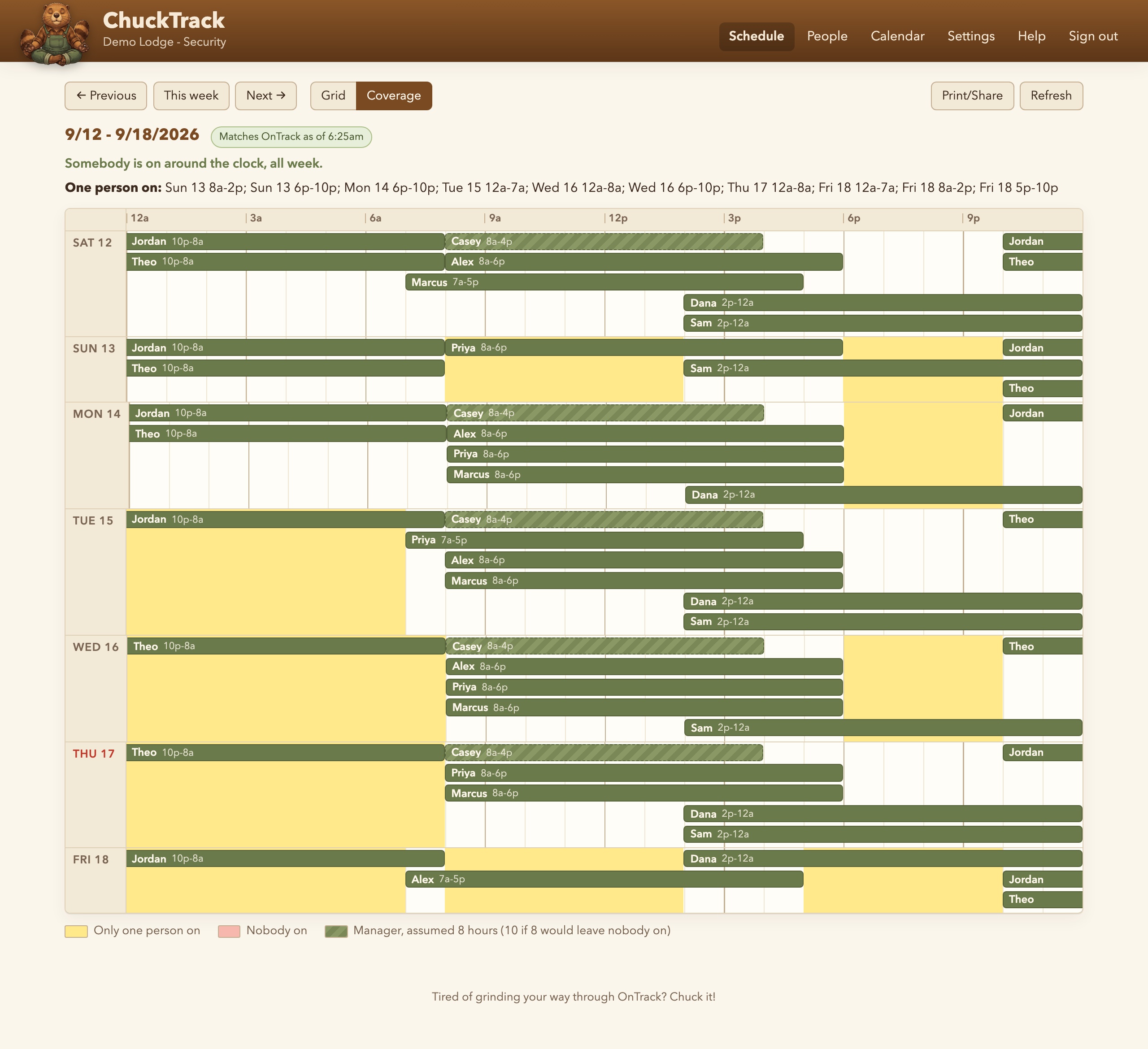Jump to This week
Image resolution: width=1148 pixels, height=1049 pixels.
pos(191,95)
